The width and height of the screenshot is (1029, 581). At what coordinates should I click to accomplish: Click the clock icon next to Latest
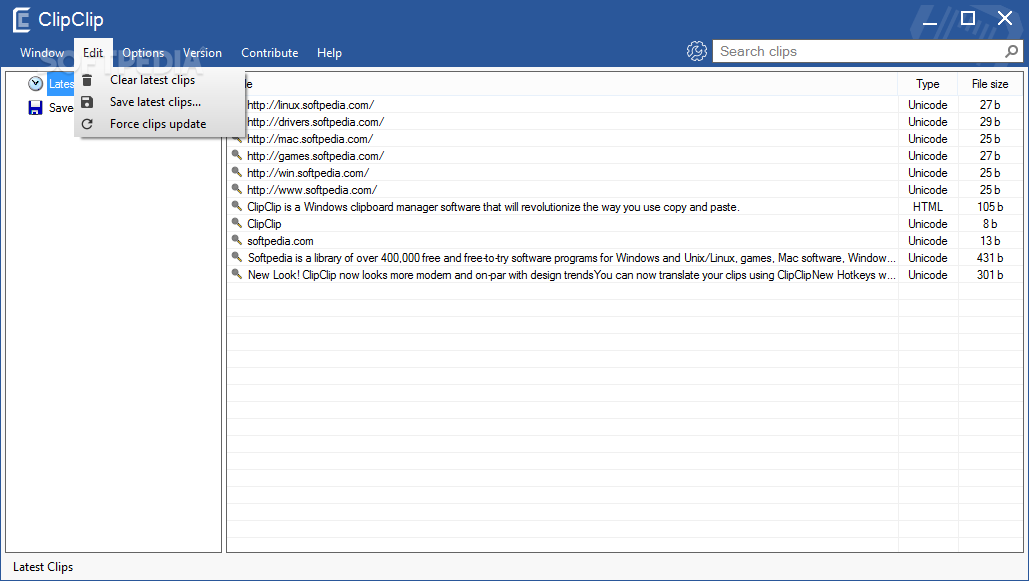pyautogui.click(x=35, y=83)
